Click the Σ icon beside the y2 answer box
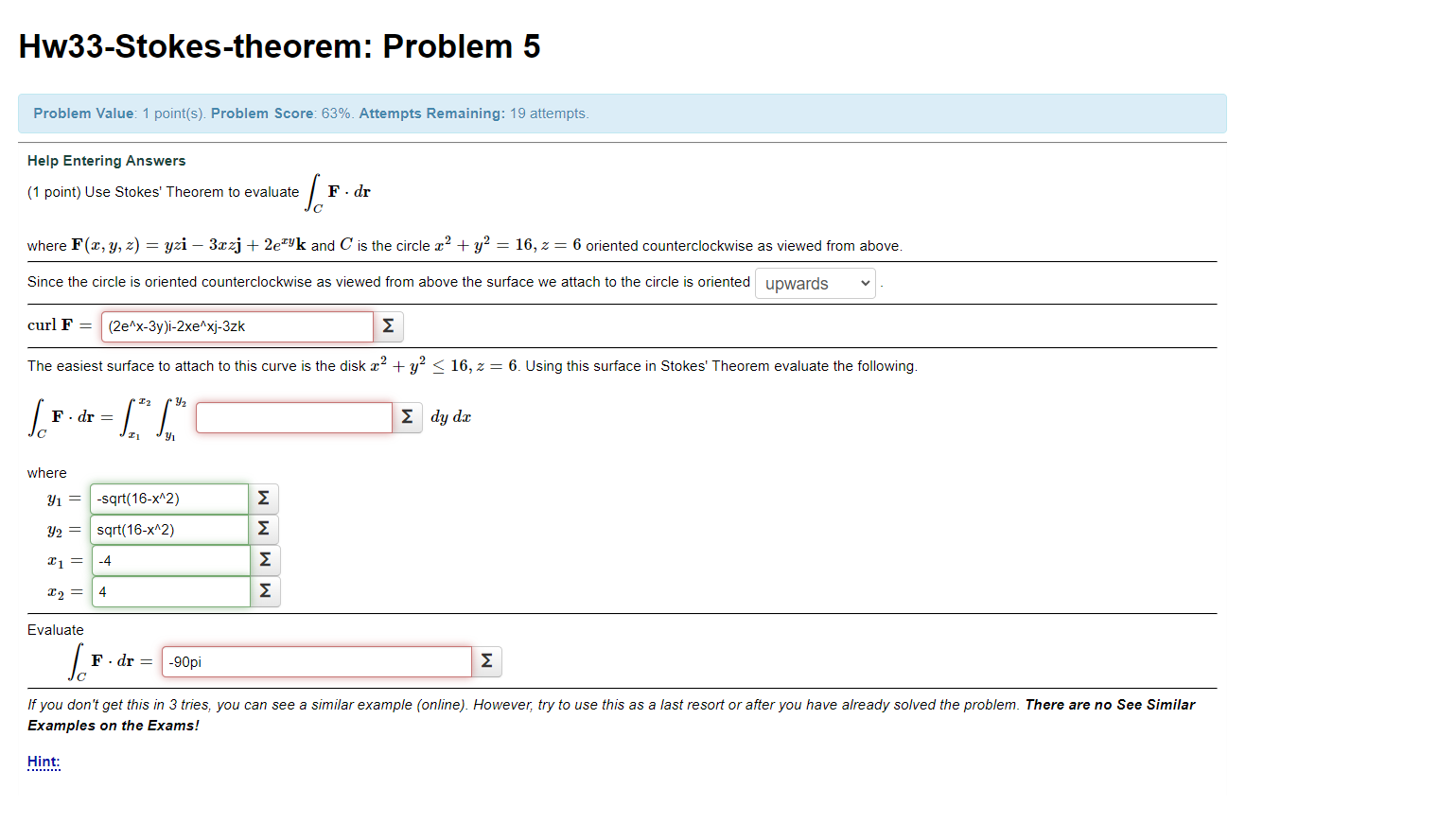Viewport: 1456px width, 824px height. pos(263,529)
